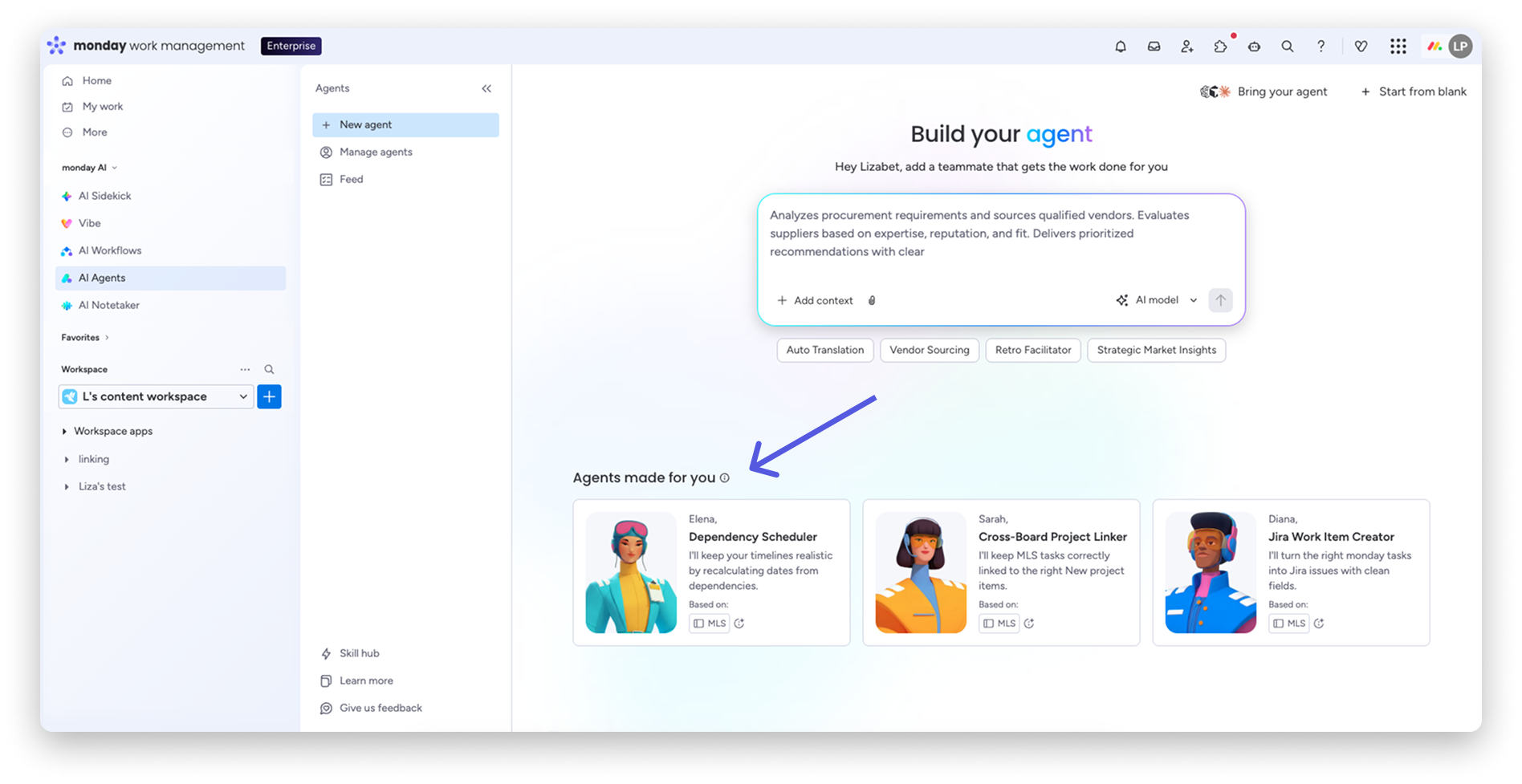Click the heart icon in top bar
Viewport: 1522px width, 784px height.
[1361, 47]
